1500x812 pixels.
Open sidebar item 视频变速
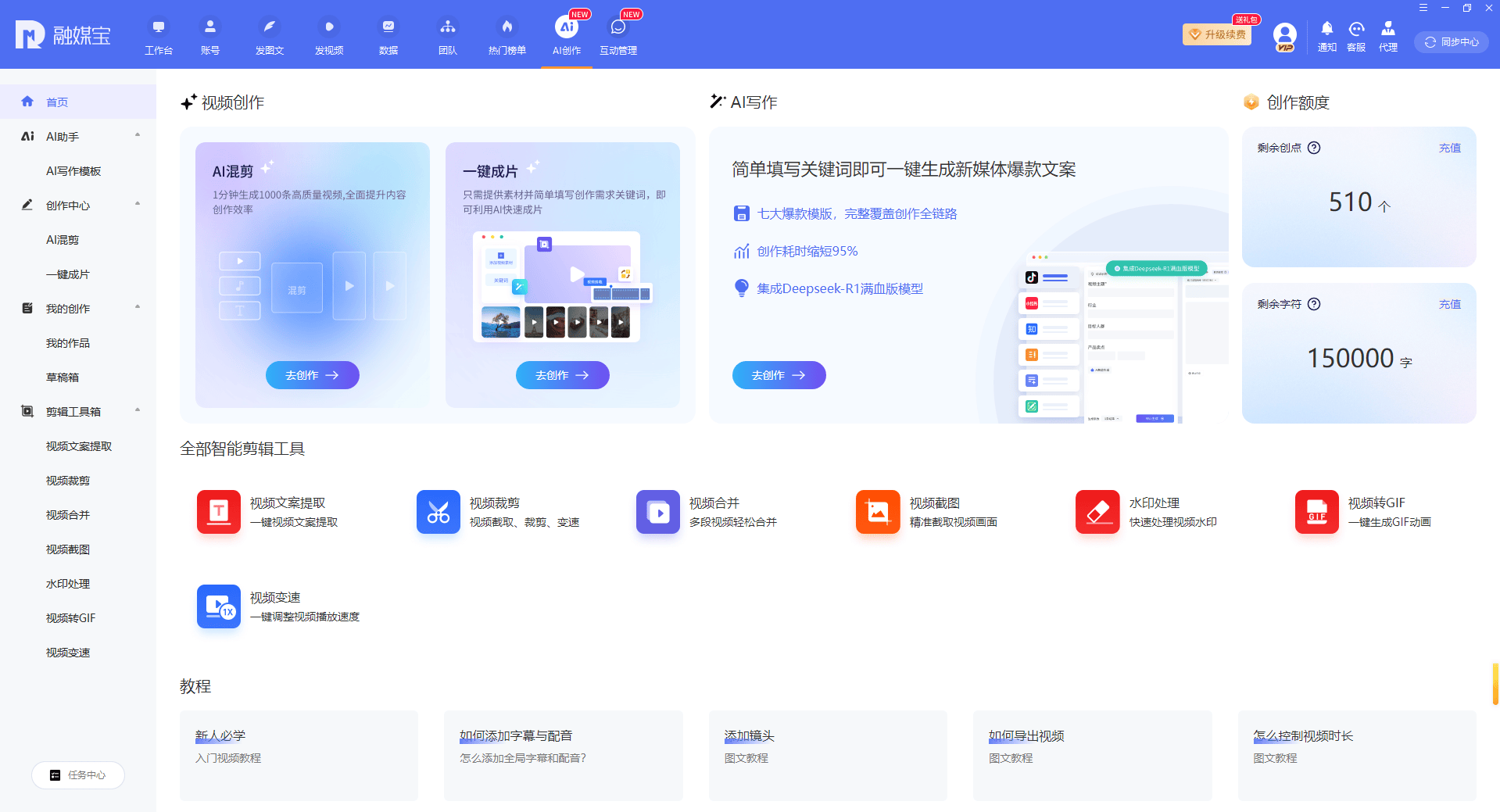(78, 653)
